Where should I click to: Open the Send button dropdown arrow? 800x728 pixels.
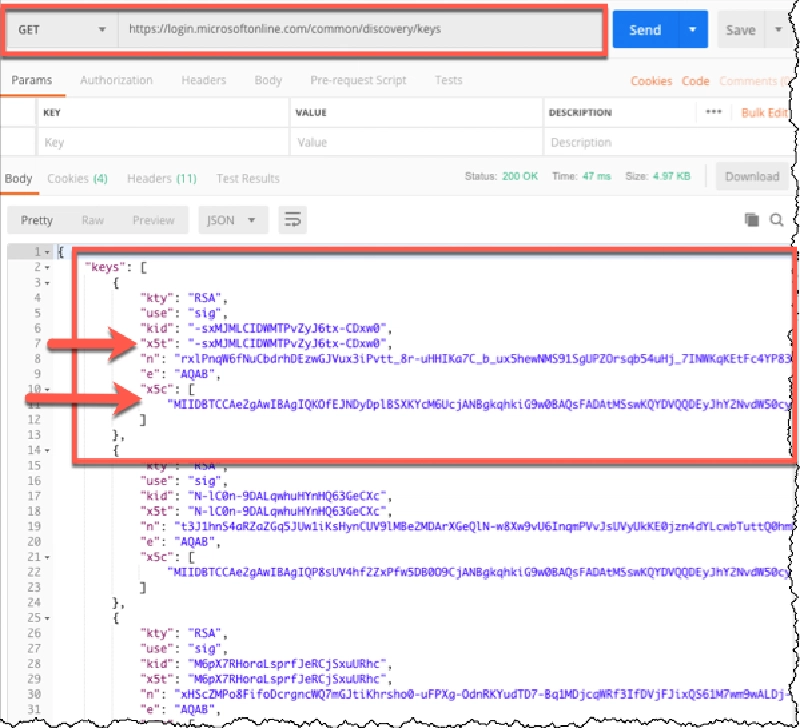(692, 29)
